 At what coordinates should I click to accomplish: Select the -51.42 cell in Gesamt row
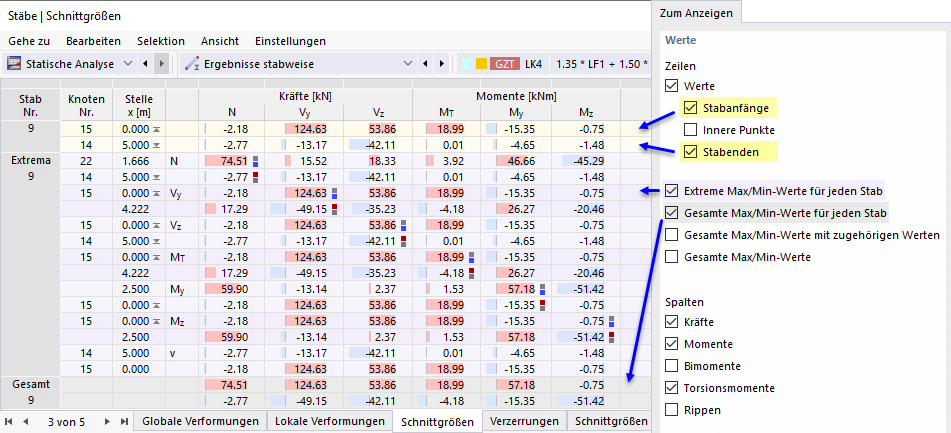tap(586, 401)
